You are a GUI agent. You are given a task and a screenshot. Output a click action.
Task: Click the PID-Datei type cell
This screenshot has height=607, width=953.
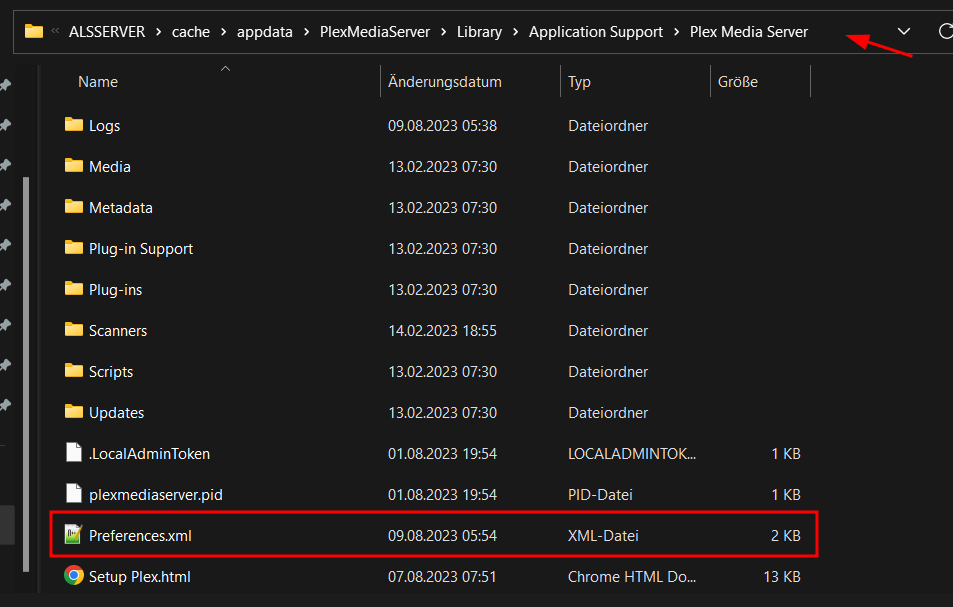point(600,495)
